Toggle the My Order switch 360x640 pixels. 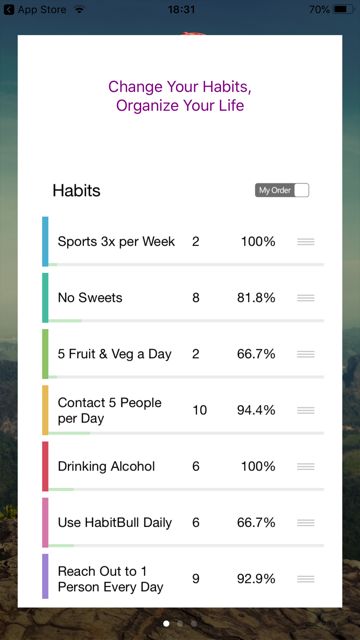[282, 190]
